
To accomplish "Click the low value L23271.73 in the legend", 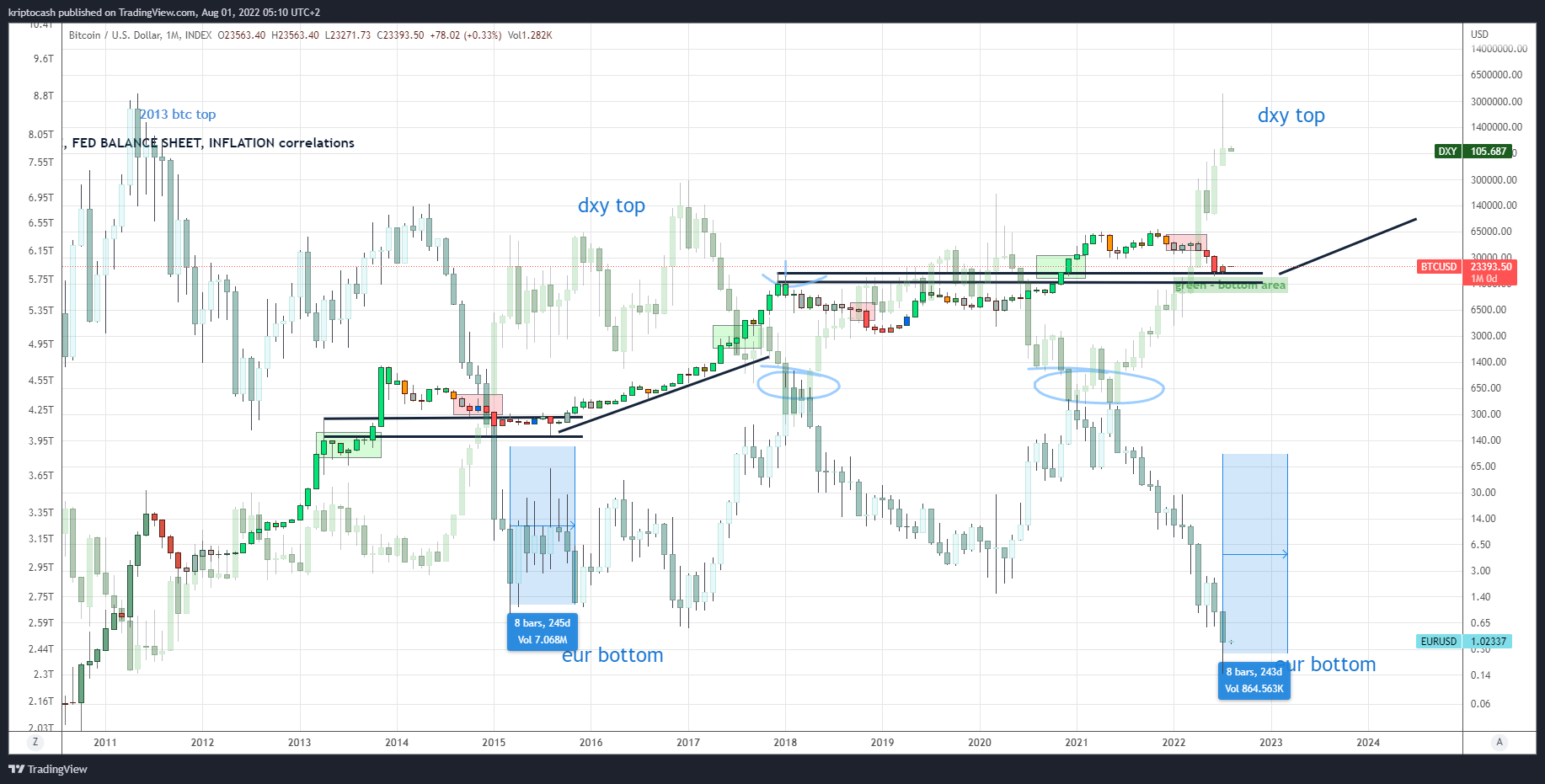I will [x=348, y=35].
